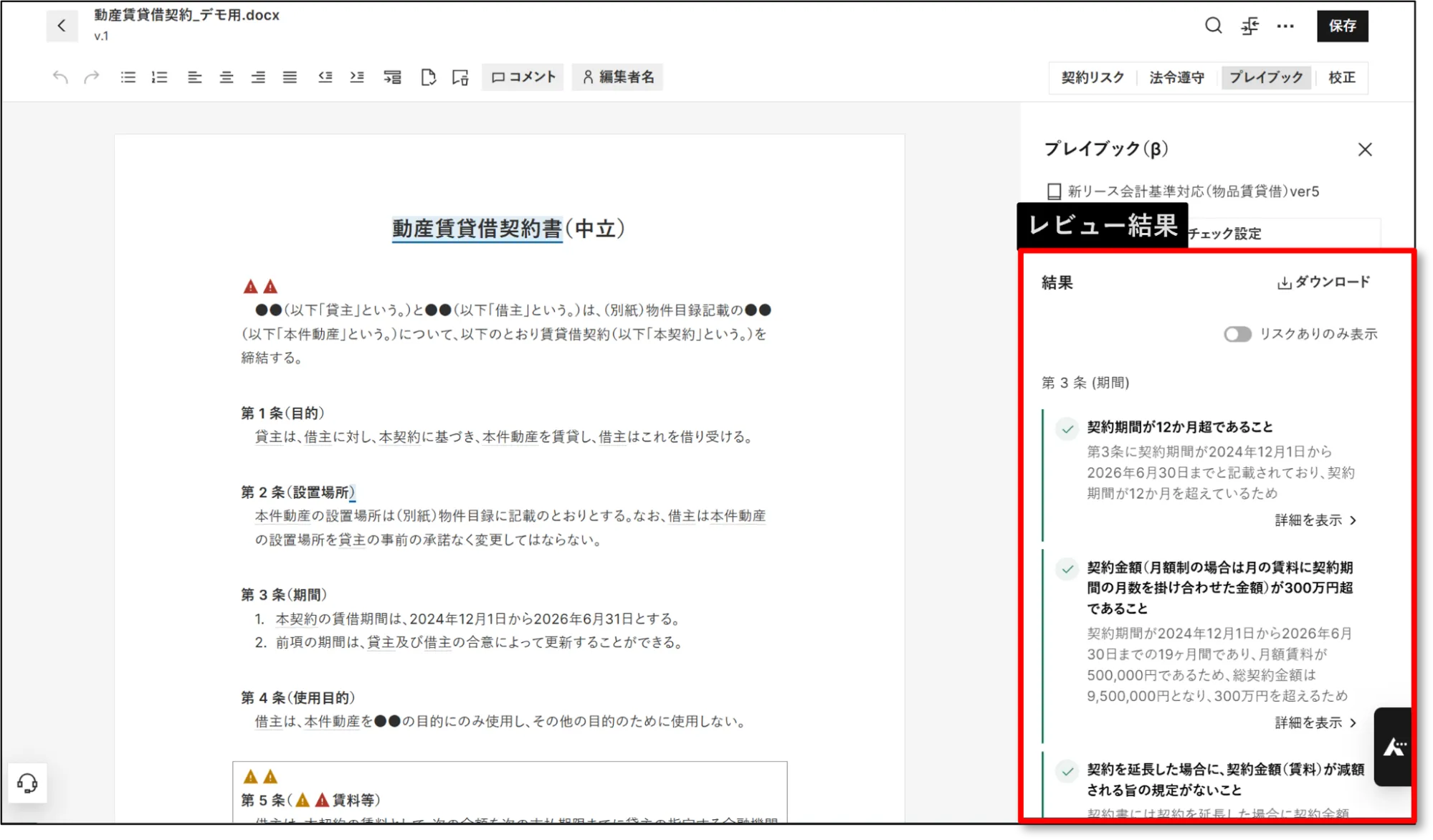Switch to 契約リスク tab
Viewport: 1433px width, 840px height.
1092,77
